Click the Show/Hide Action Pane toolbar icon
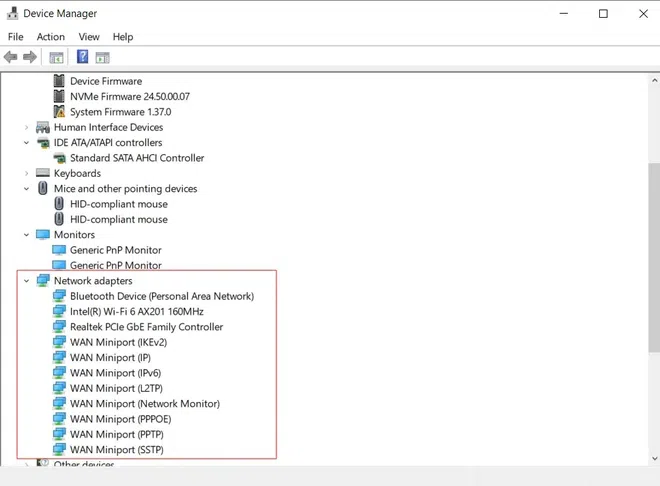This screenshot has width=660, height=486. (x=102, y=57)
